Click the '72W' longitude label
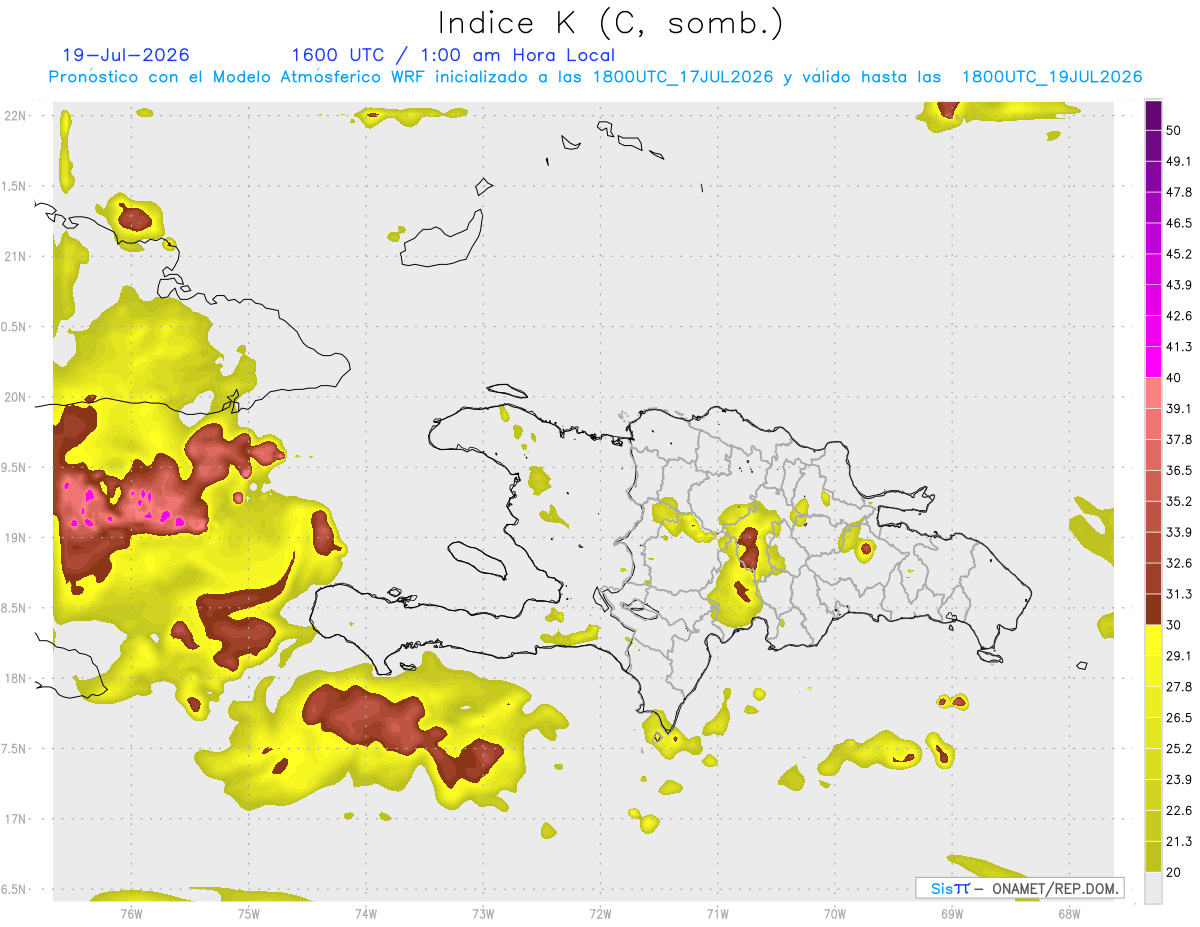The image size is (1200, 927). coord(600,913)
